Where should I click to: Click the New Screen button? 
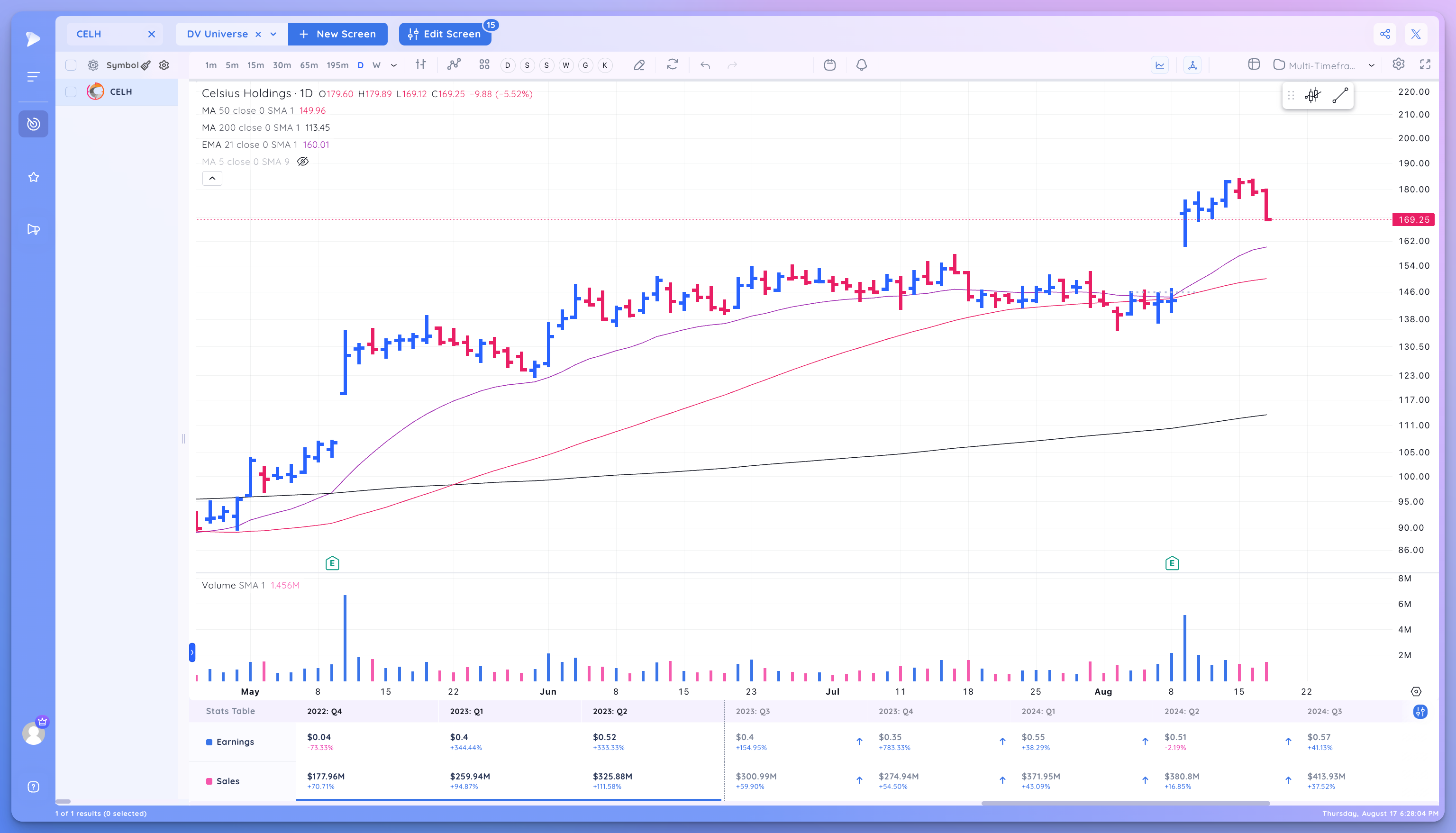(337, 34)
